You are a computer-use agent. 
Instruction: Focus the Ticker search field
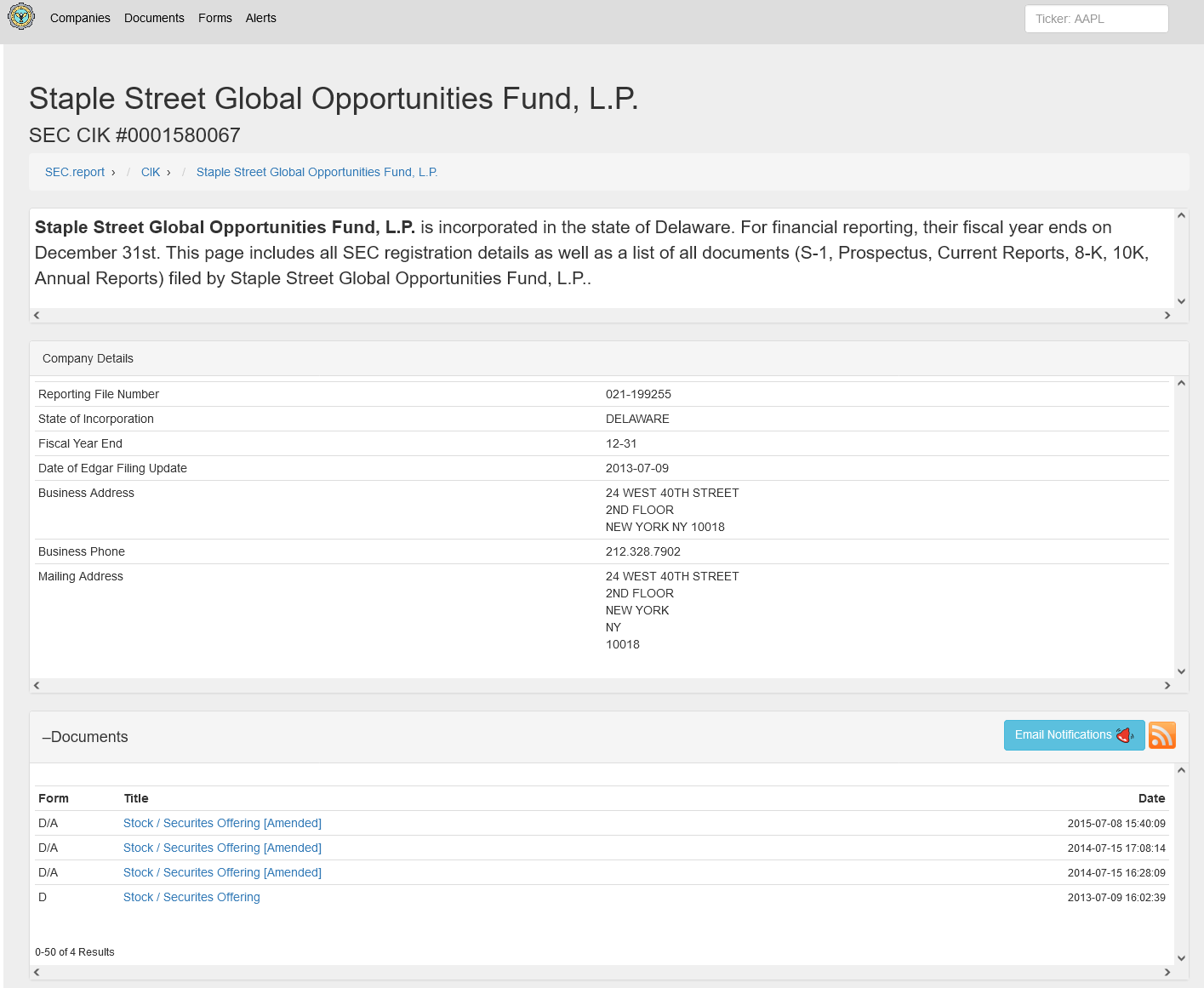1097,19
